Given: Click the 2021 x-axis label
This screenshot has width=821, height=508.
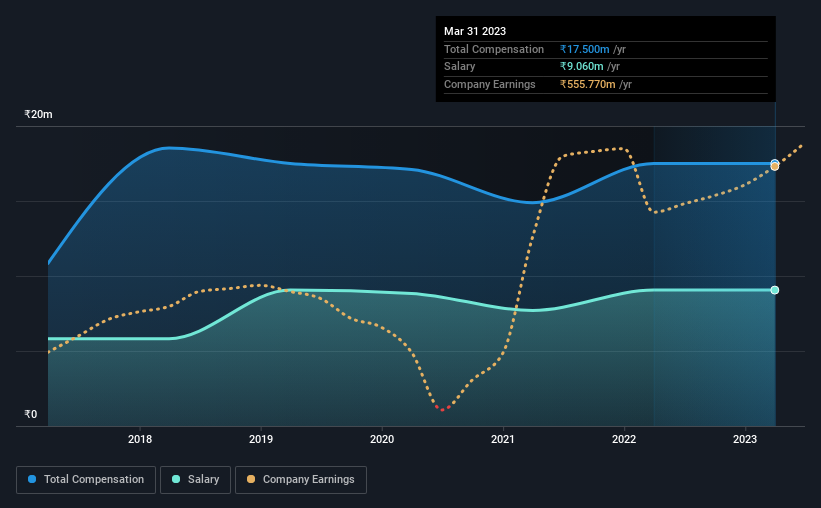Looking at the screenshot, I should click(x=503, y=439).
